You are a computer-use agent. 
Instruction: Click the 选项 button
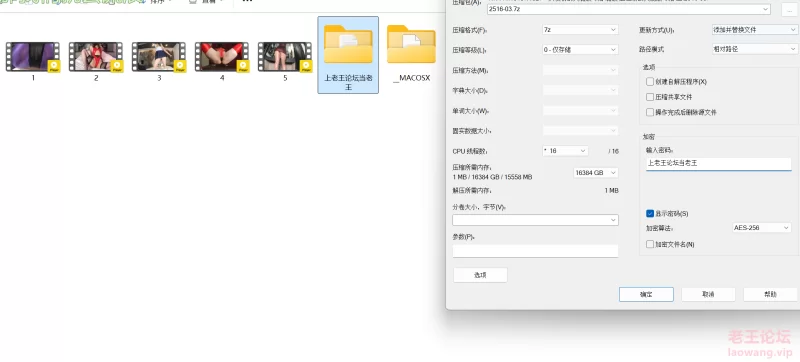click(x=480, y=275)
